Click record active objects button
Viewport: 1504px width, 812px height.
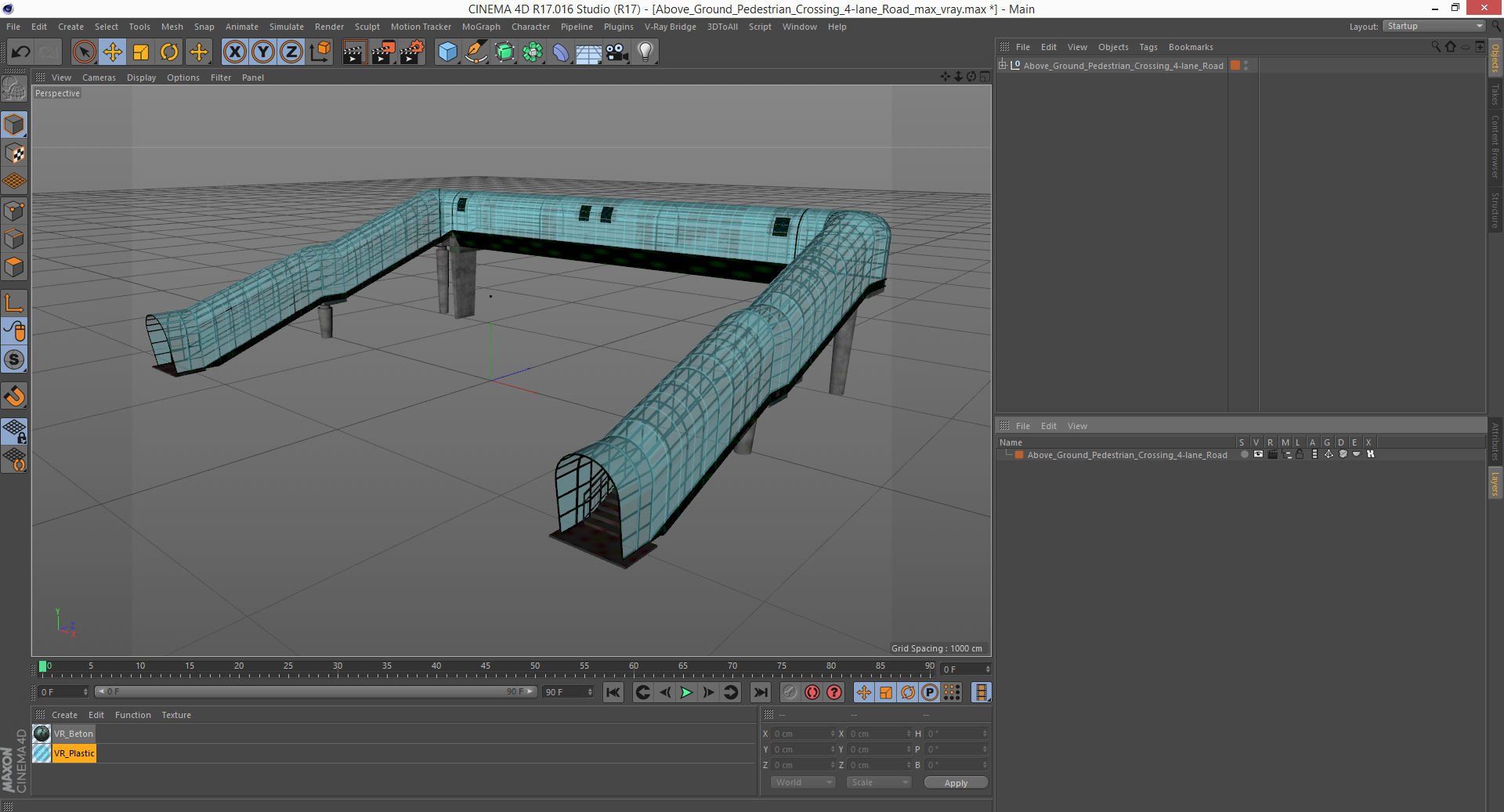tap(790, 692)
